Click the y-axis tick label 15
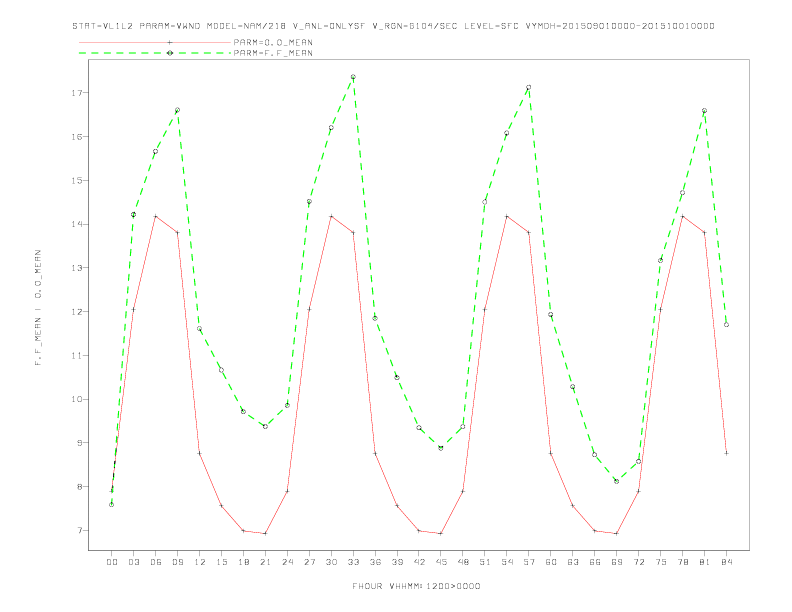 pyautogui.click(x=77, y=180)
